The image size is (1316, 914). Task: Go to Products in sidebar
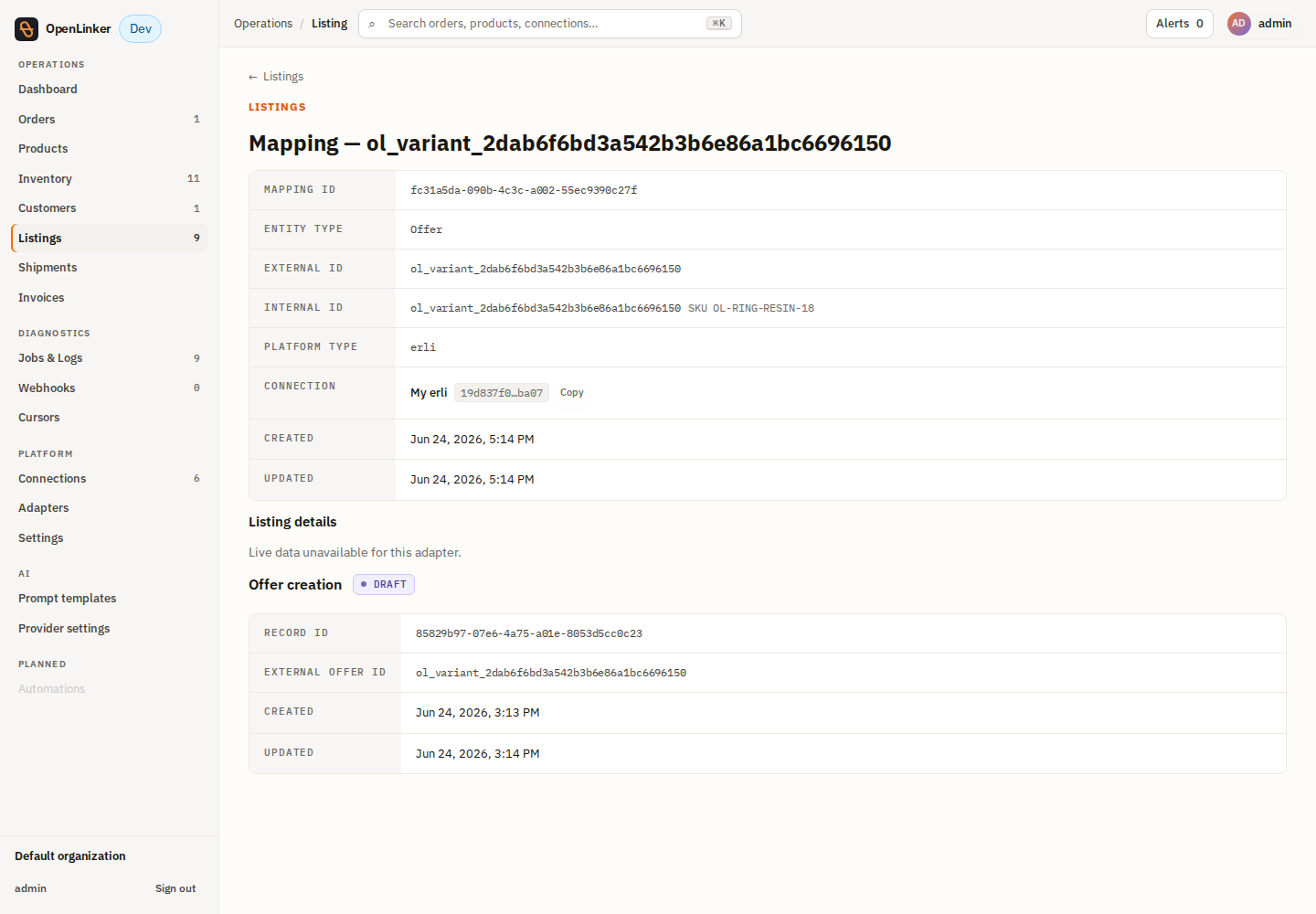(109, 149)
